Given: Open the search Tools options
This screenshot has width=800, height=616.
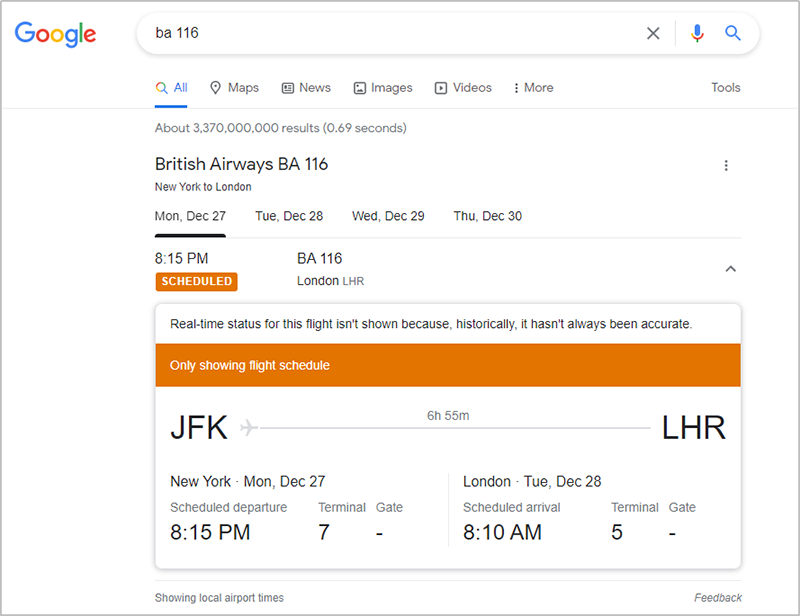Looking at the screenshot, I should [725, 88].
